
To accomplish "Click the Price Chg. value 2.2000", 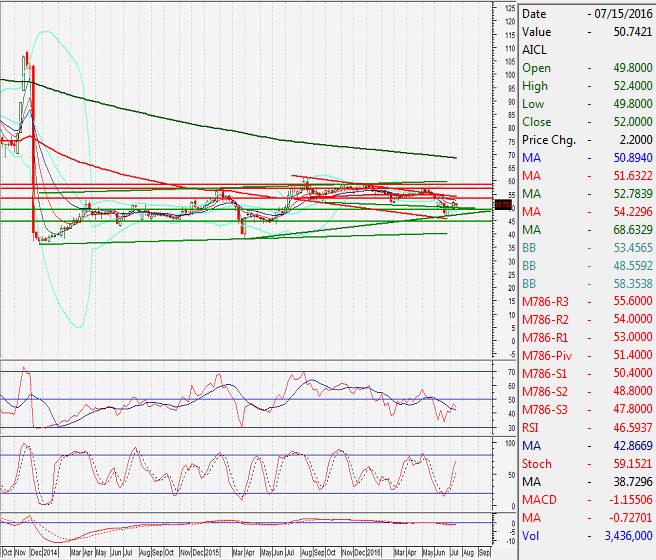I will (x=629, y=140).
